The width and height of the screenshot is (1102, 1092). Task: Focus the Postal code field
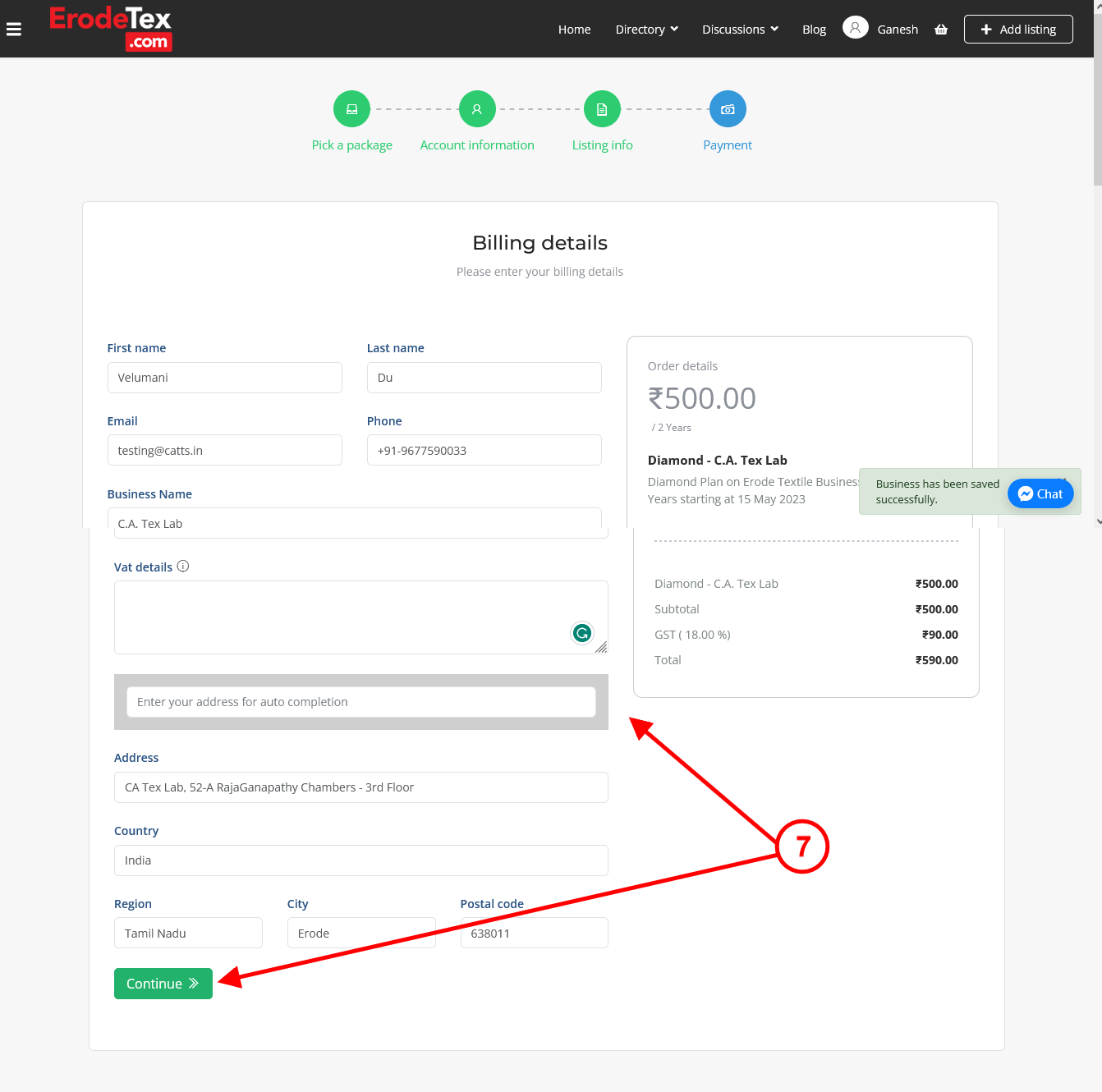click(534, 933)
